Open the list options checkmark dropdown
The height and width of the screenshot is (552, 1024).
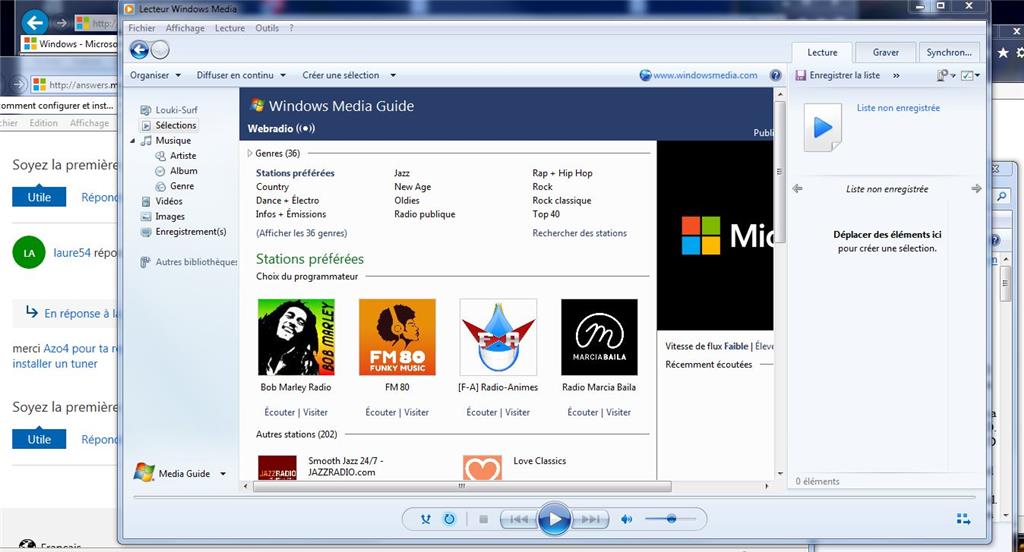[970, 75]
